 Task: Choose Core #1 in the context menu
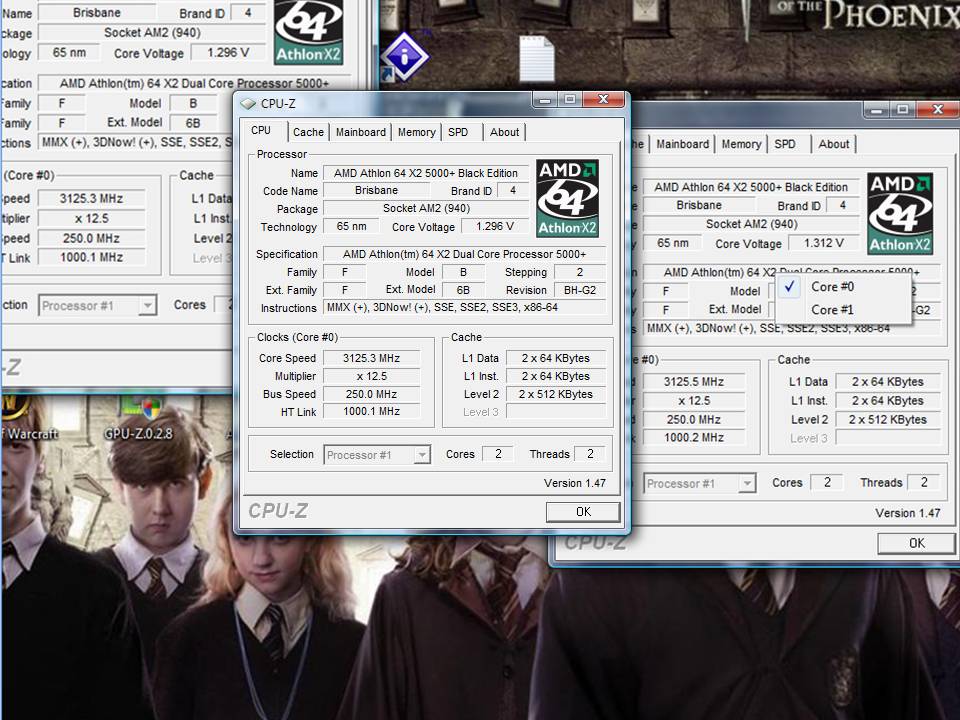point(843,310)
